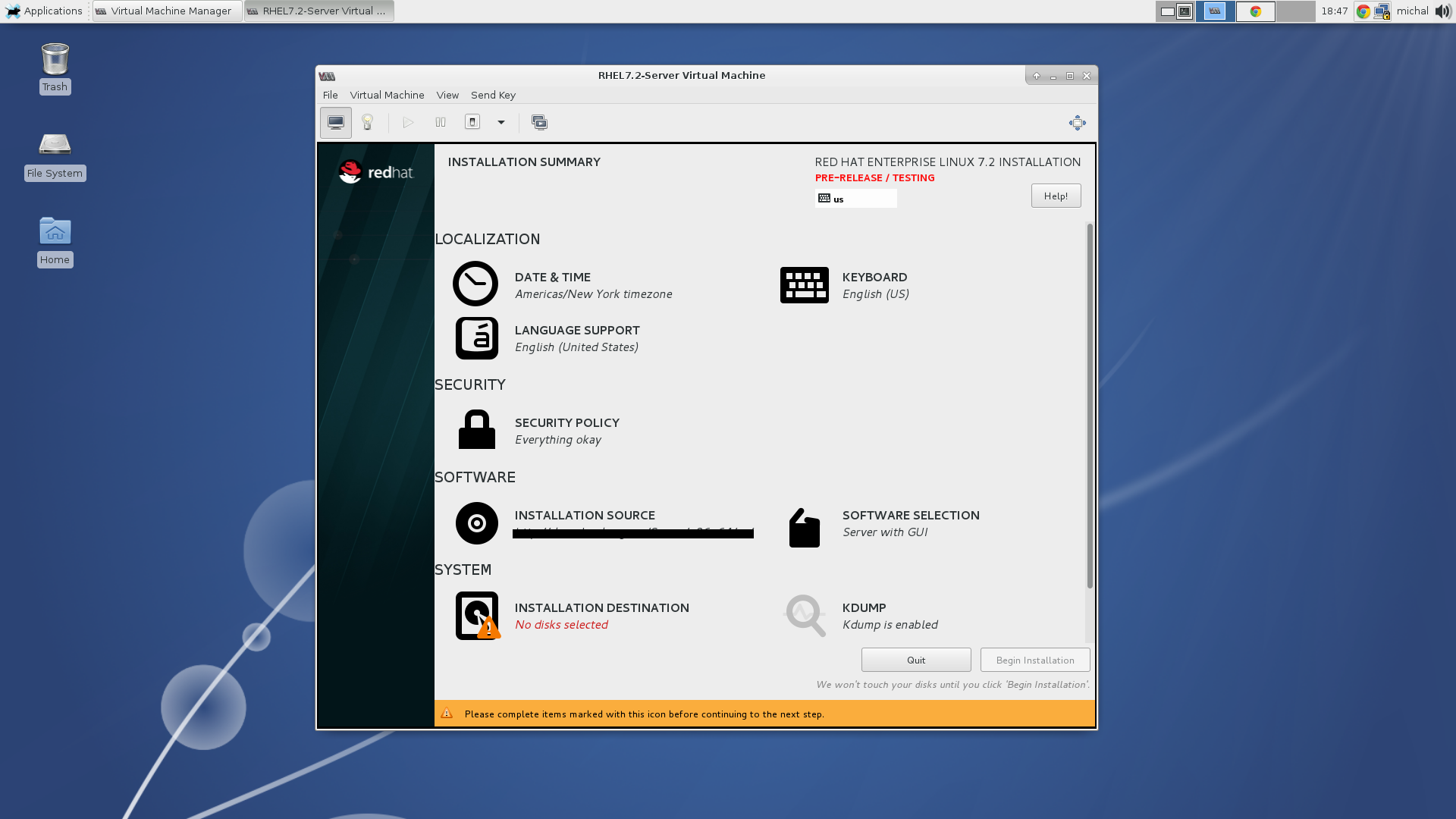
Task: Open the Home folder desktop icon
Action: tap(55, 241)
